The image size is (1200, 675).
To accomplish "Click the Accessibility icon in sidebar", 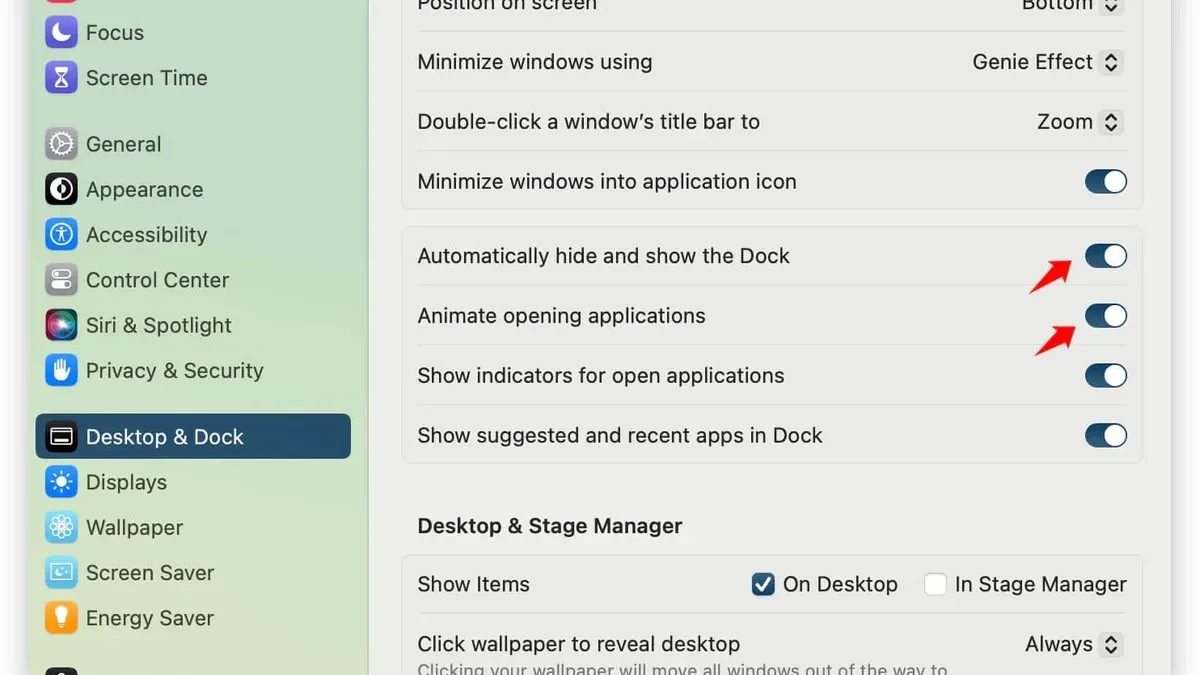I will [x=61, y=235].
